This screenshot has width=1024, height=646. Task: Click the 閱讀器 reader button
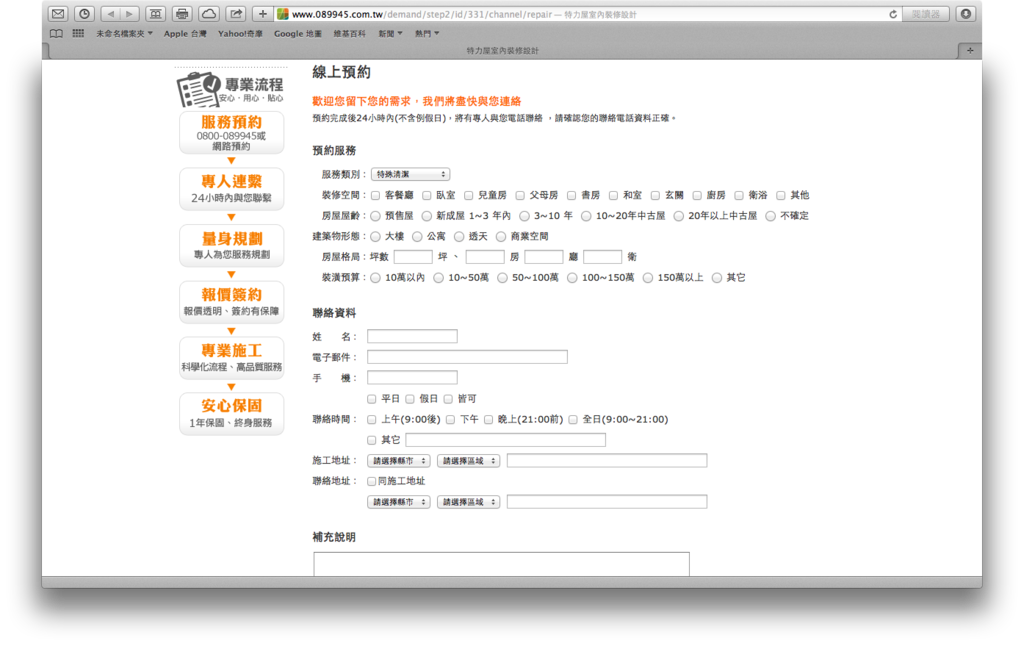pos(925,14)
